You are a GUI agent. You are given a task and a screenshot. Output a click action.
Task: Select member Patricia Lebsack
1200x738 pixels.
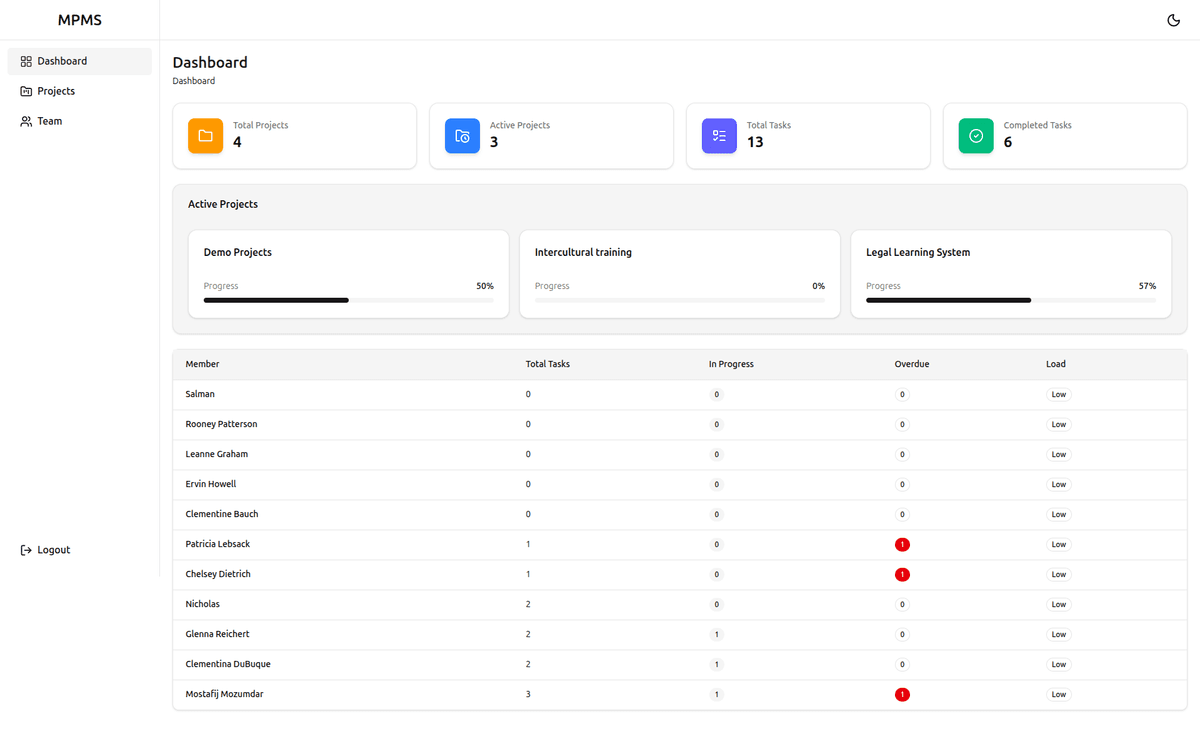(x=218, y=544)
